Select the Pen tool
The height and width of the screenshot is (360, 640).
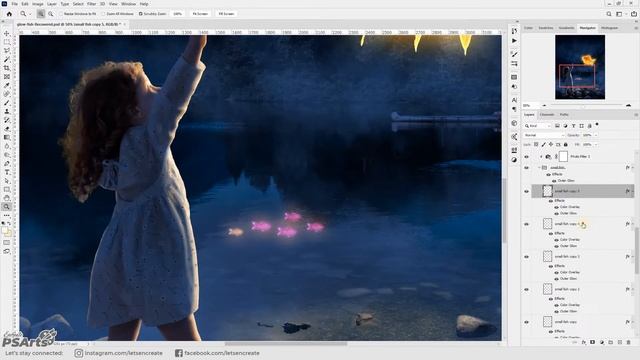tap(7, 163)
